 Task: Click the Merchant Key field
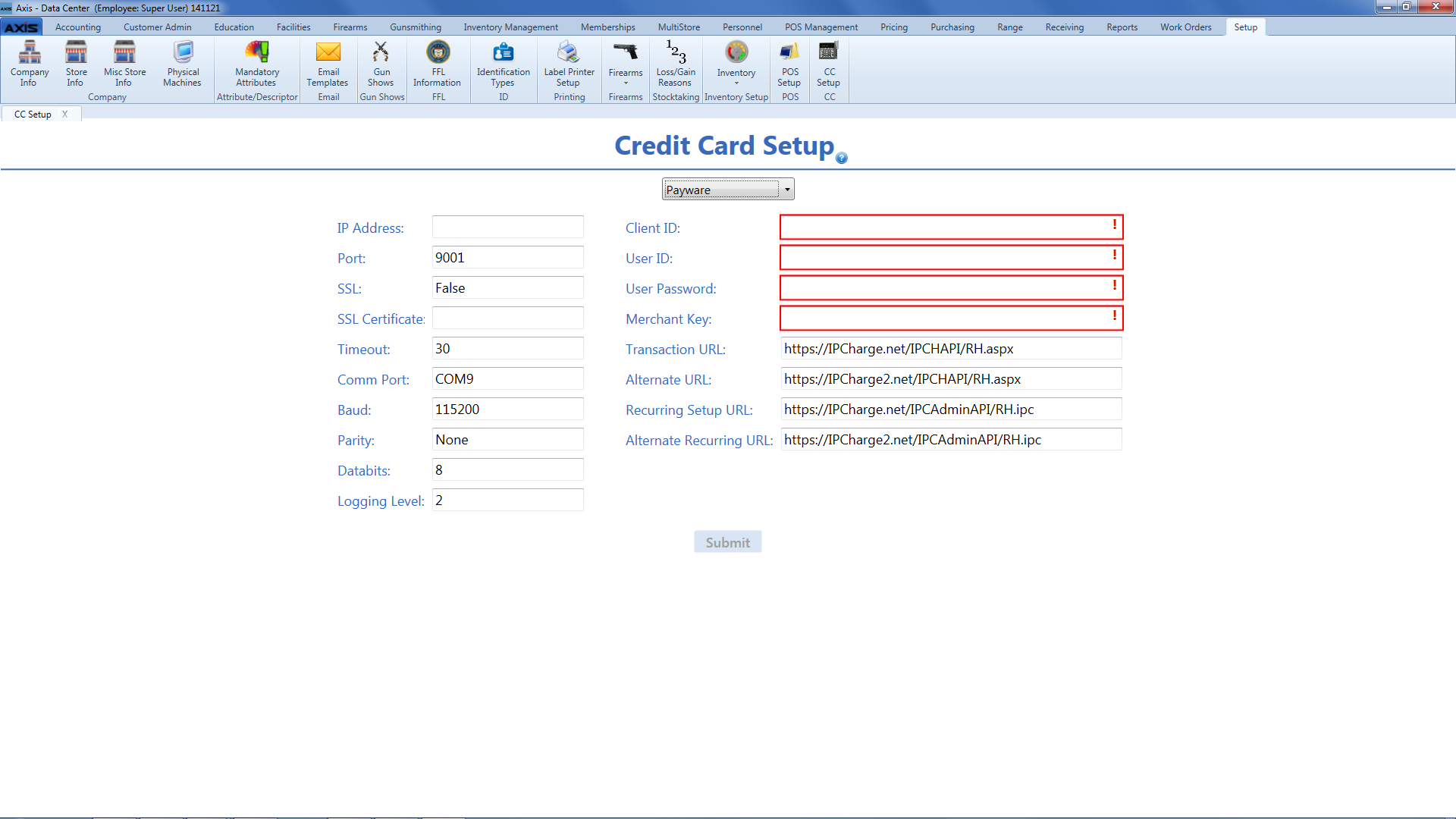click(x=952, y=318)
